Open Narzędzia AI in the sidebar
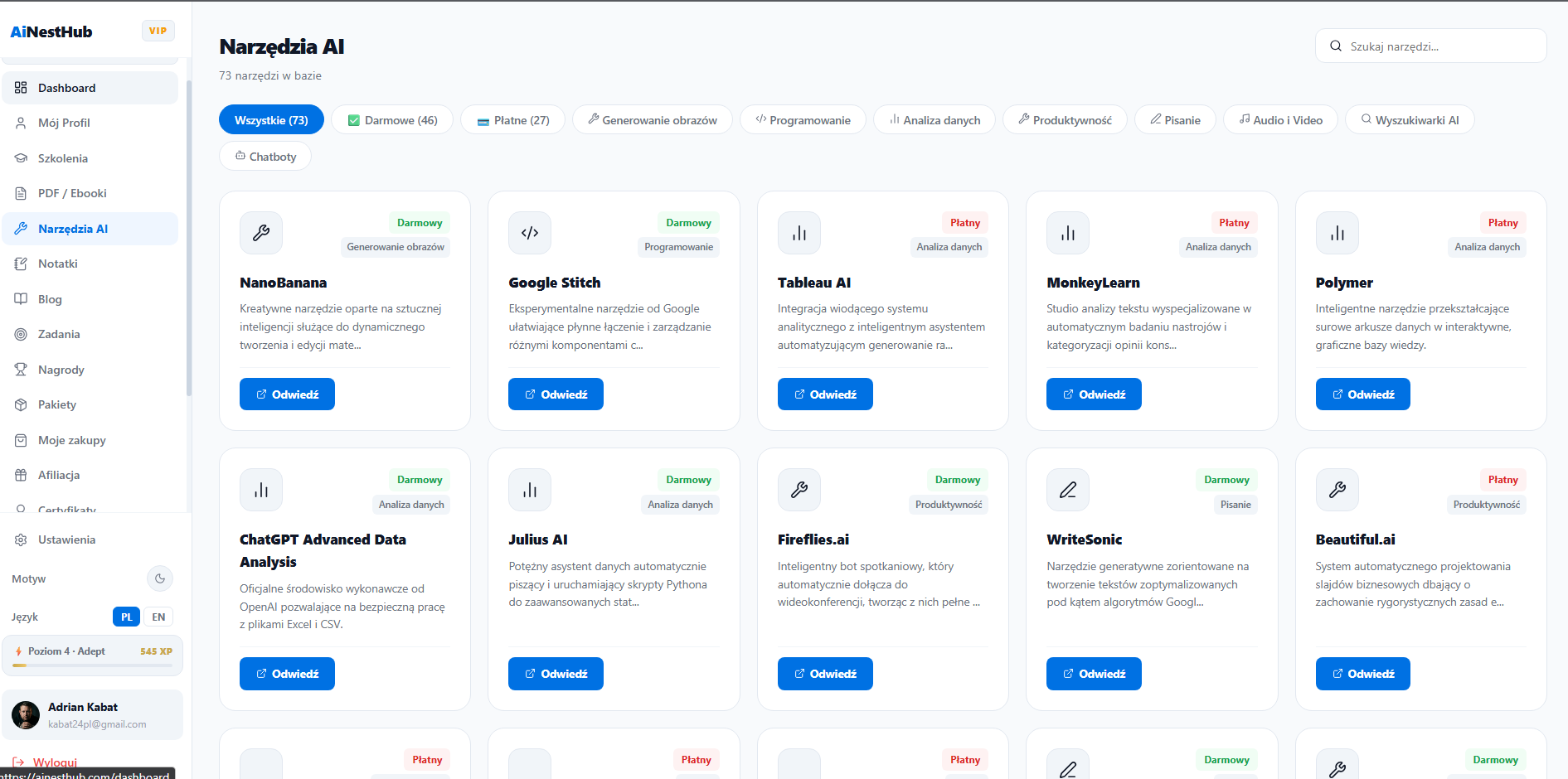The height and width of the screenshot is (779, 1568). [x=90, y=229]
